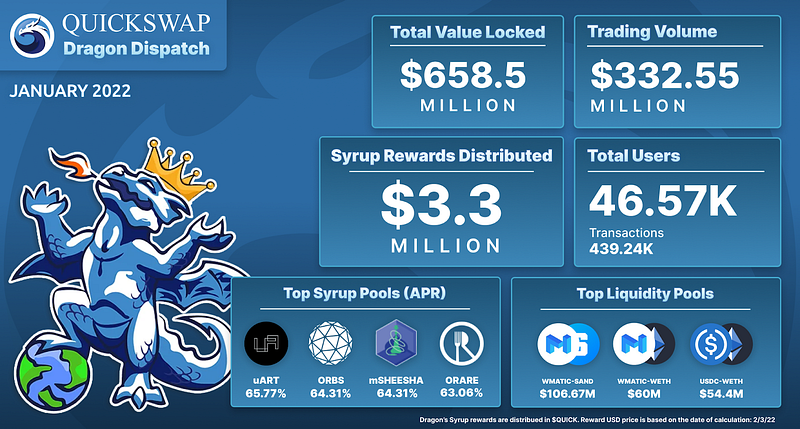Click the globe under the dragon's foot
This screenshot has width=800, height=429.
53,371
